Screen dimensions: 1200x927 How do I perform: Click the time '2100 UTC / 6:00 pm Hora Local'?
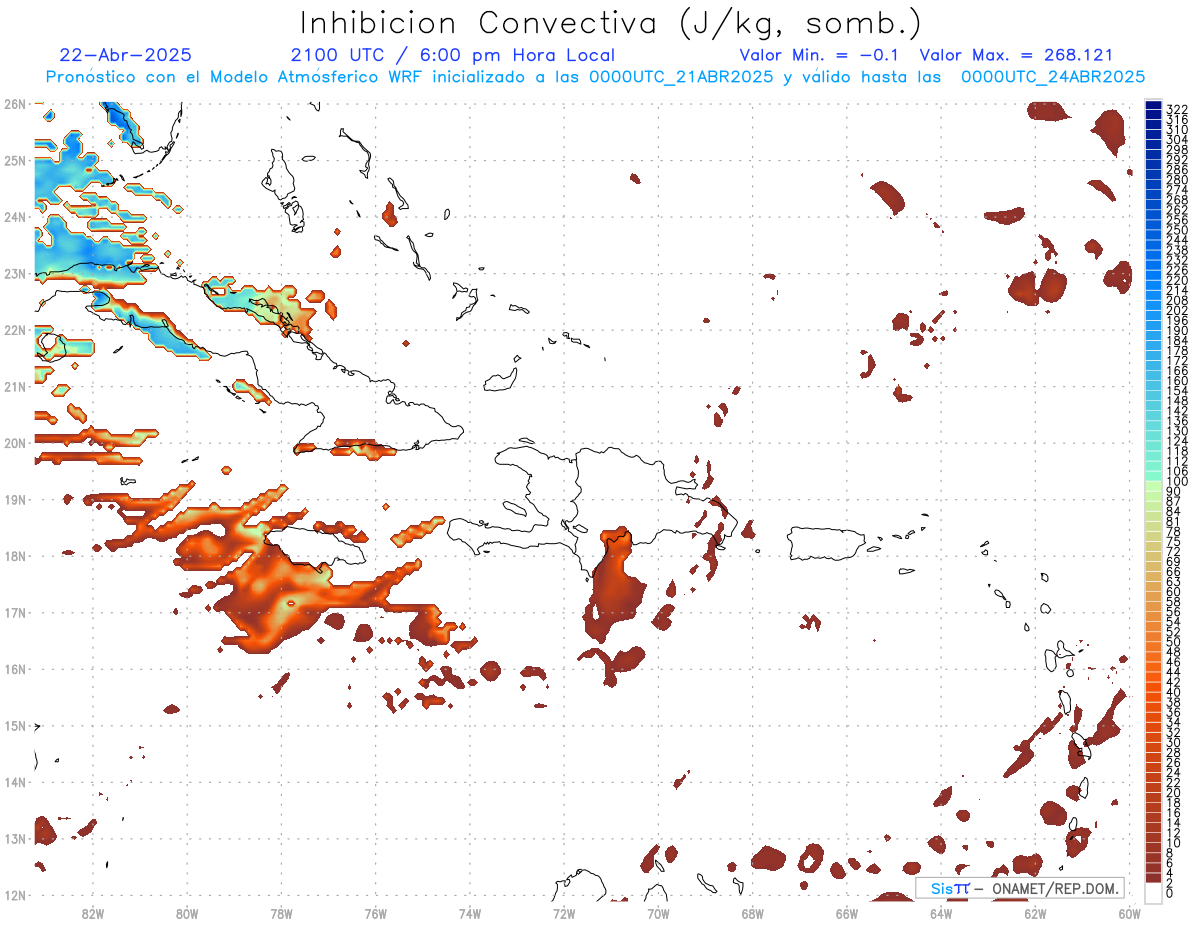pos(453,55)
